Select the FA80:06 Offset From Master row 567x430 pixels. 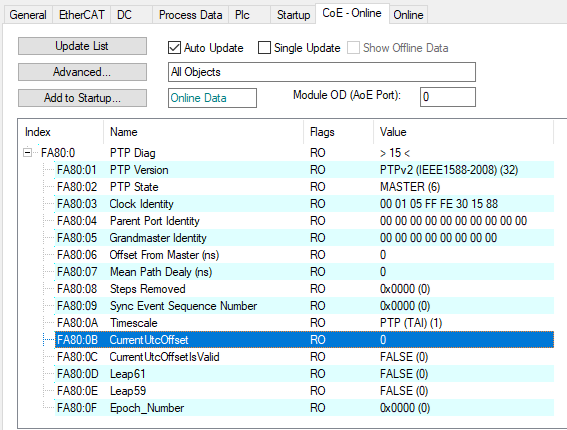tap(304, 255)
